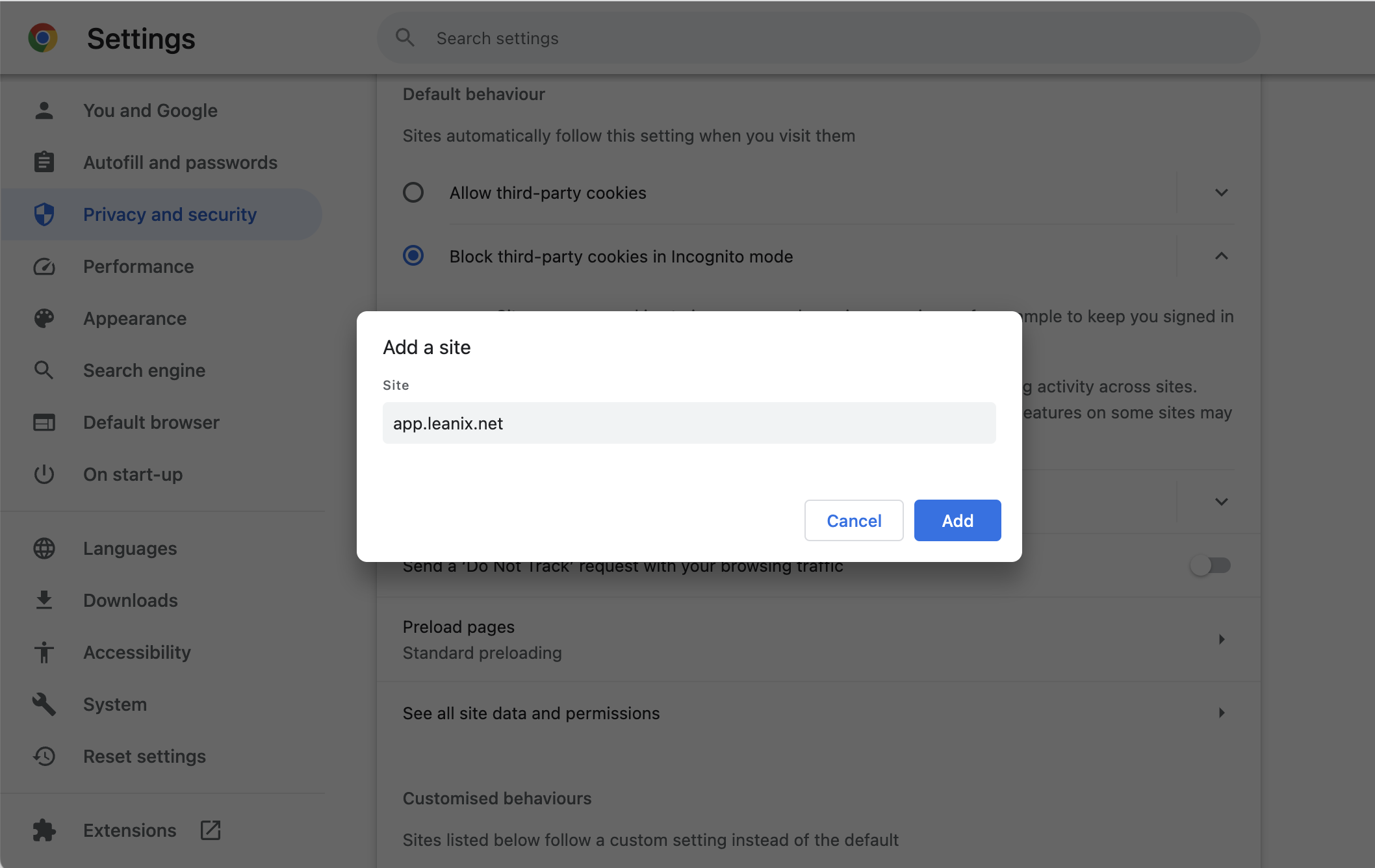1375x868 pixels.
Task: Cancel the Add a site dialog
Action: (853, 520)
